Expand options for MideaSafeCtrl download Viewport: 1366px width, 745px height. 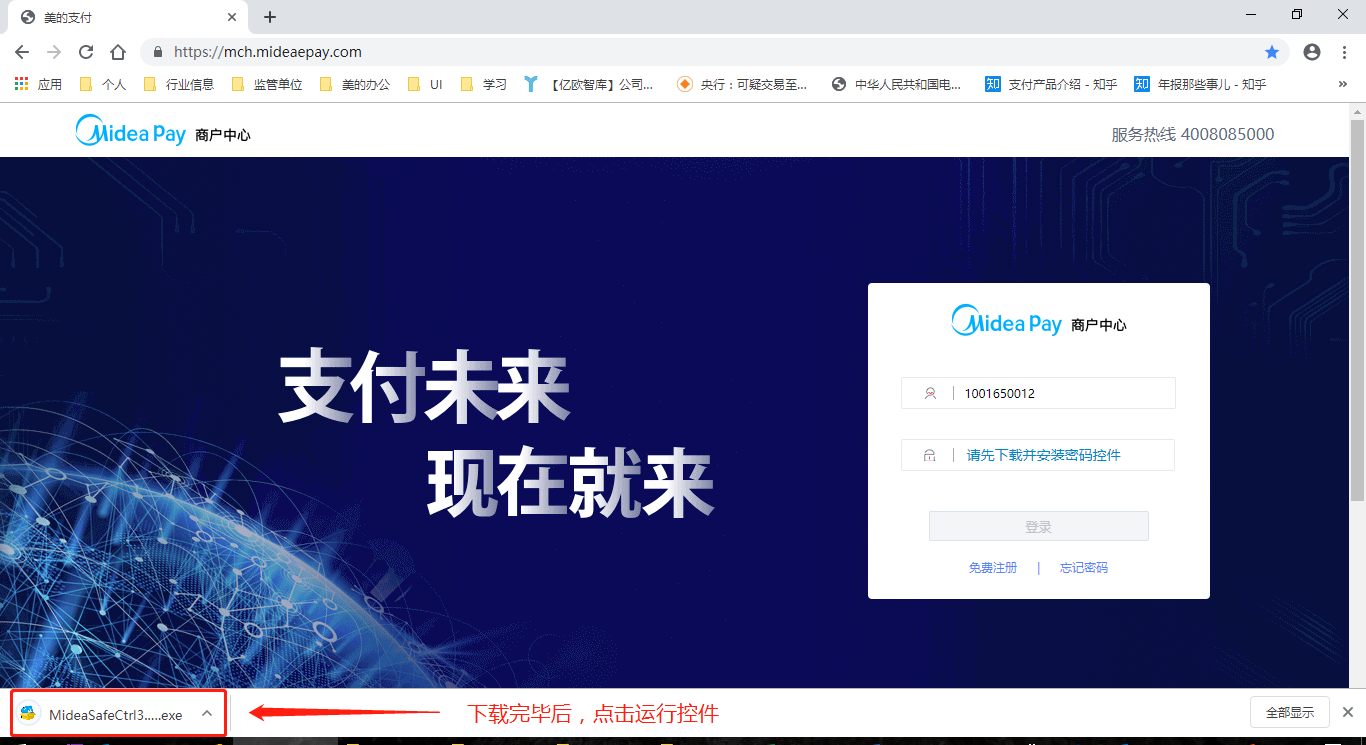coord(206,714)
